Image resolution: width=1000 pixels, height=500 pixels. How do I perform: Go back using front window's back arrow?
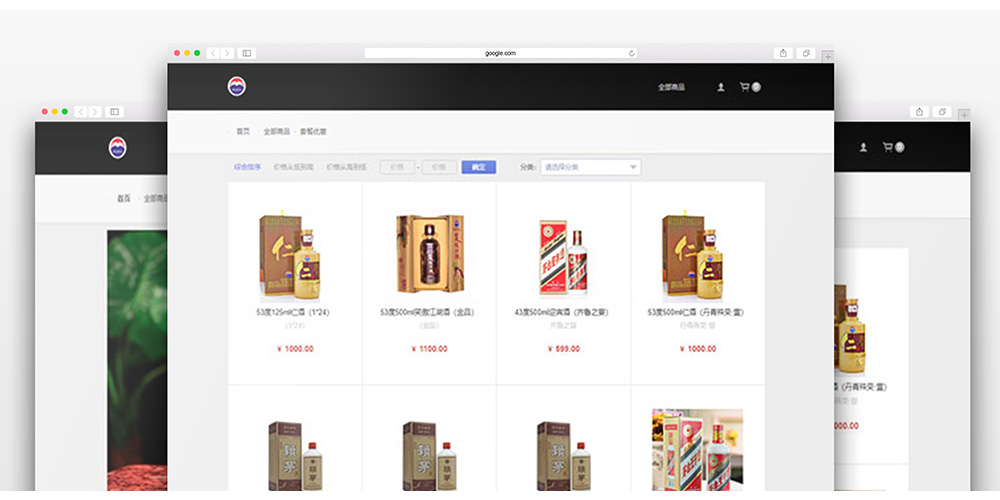[213, 53]
